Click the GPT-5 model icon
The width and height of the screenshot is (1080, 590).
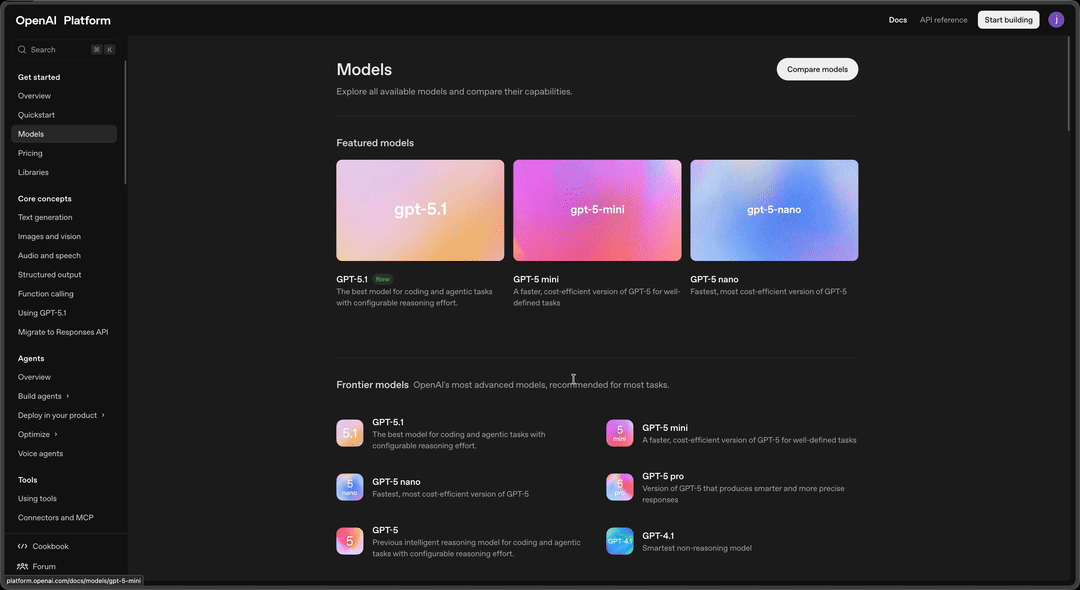tap(349, 541)
